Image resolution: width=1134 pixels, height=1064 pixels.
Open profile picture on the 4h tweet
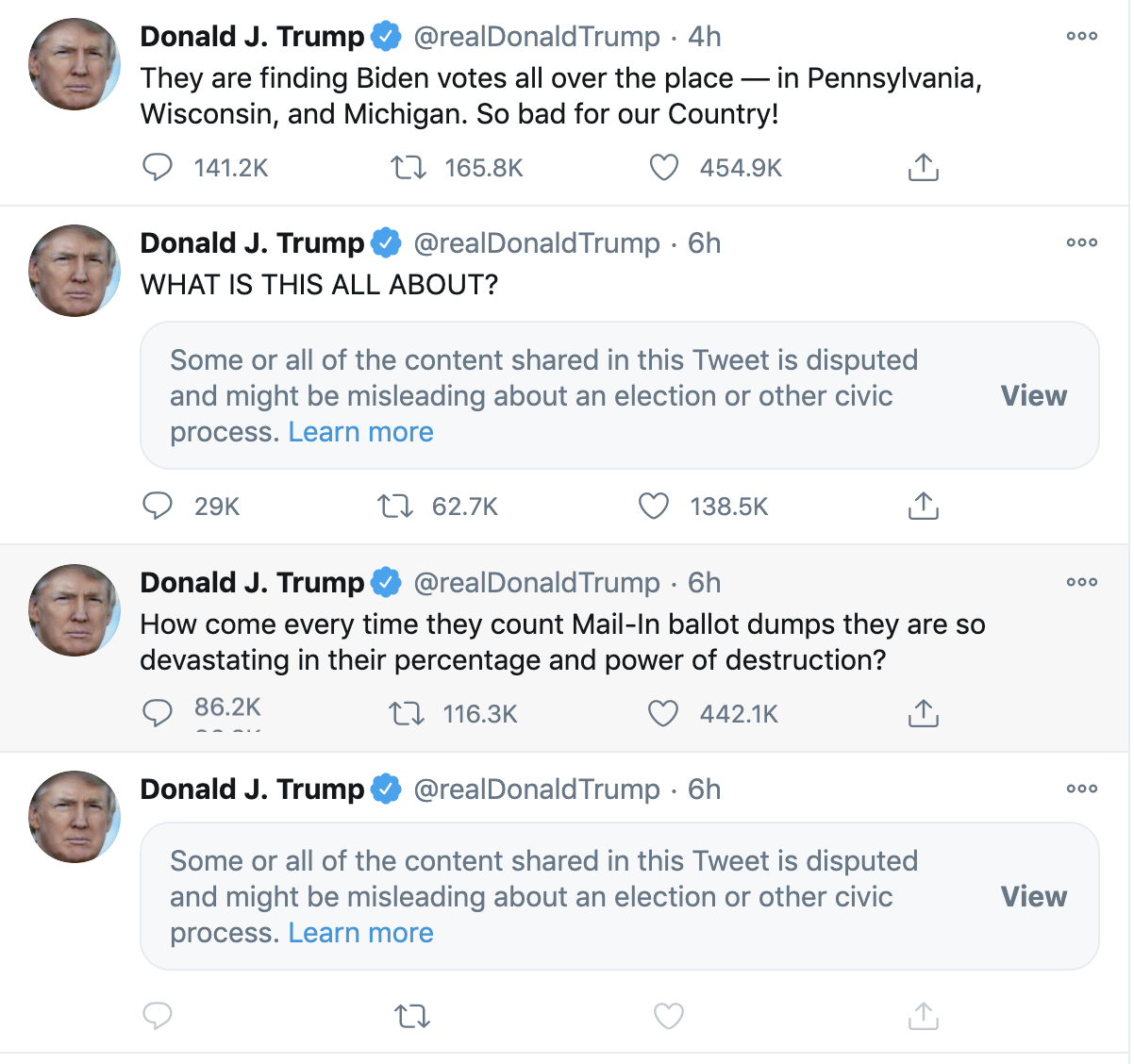75,64
